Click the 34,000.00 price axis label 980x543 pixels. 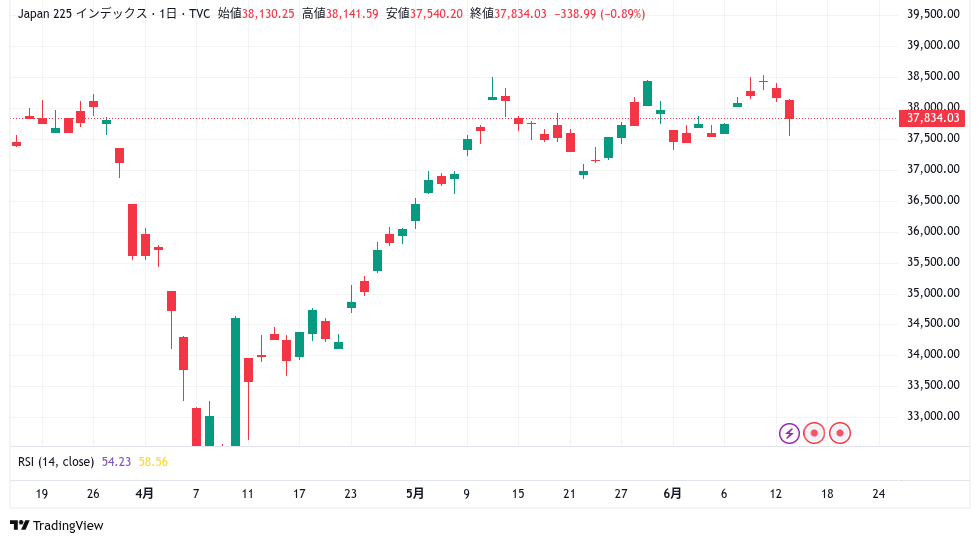coord(933,354)
